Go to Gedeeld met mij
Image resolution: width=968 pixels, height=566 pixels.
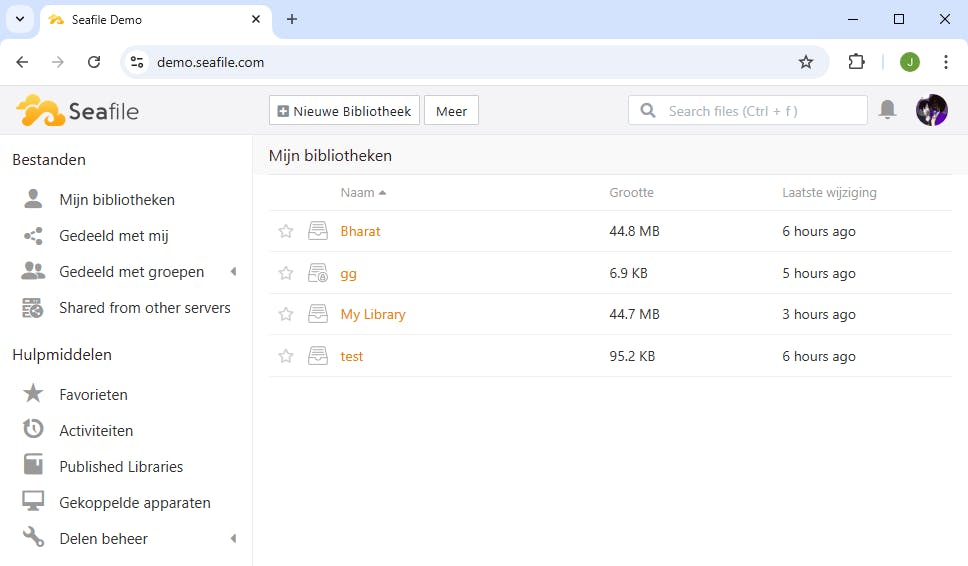click(113, 236)
